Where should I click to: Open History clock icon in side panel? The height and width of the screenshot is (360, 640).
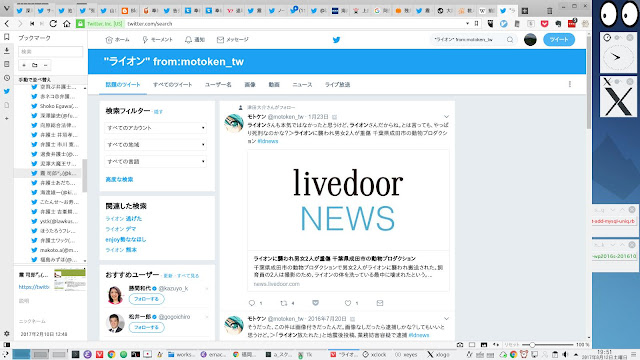(x=7, y=78)
